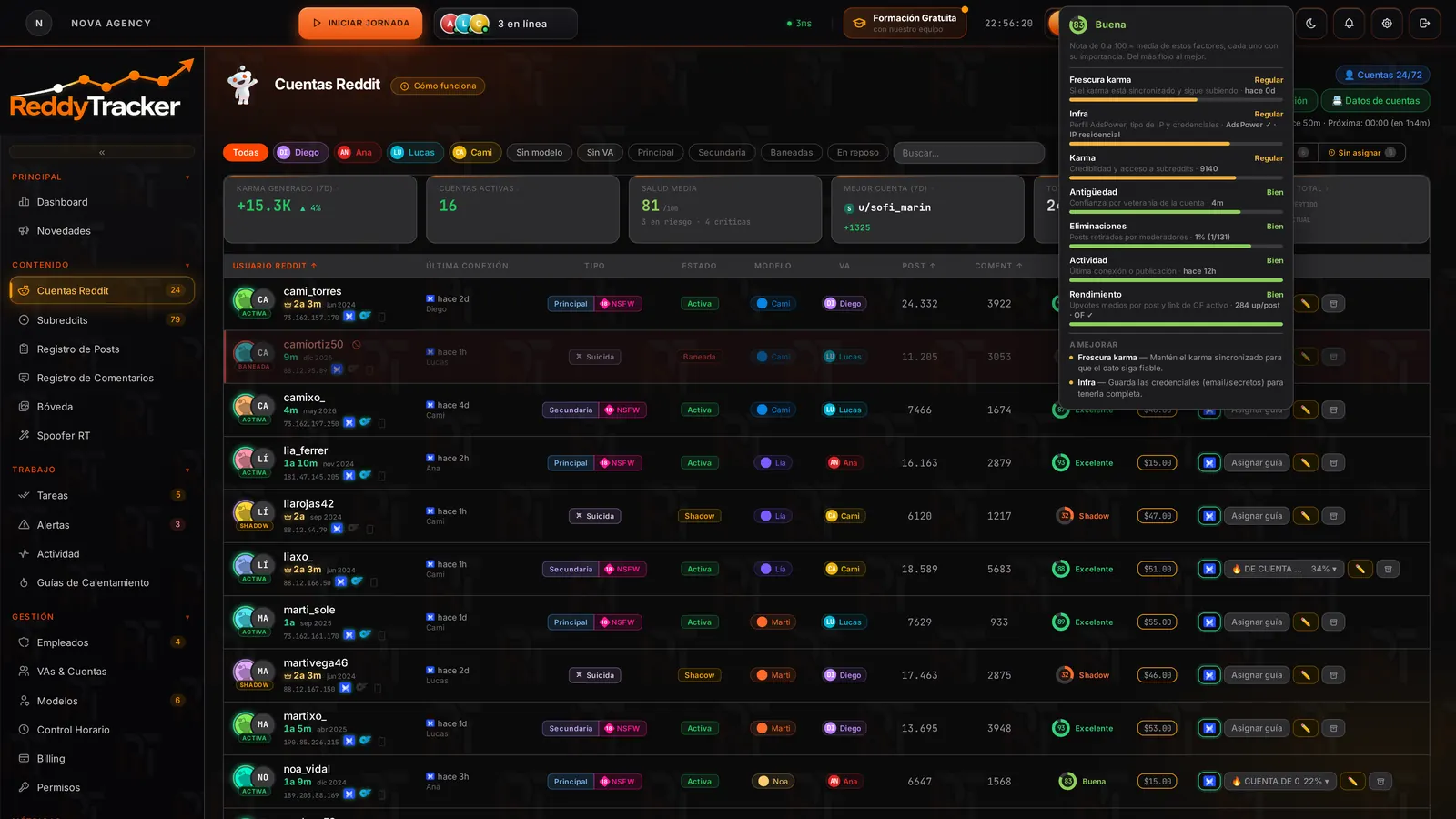
Task: Click the archive icon for martixo_
Action: point(1333,729)
